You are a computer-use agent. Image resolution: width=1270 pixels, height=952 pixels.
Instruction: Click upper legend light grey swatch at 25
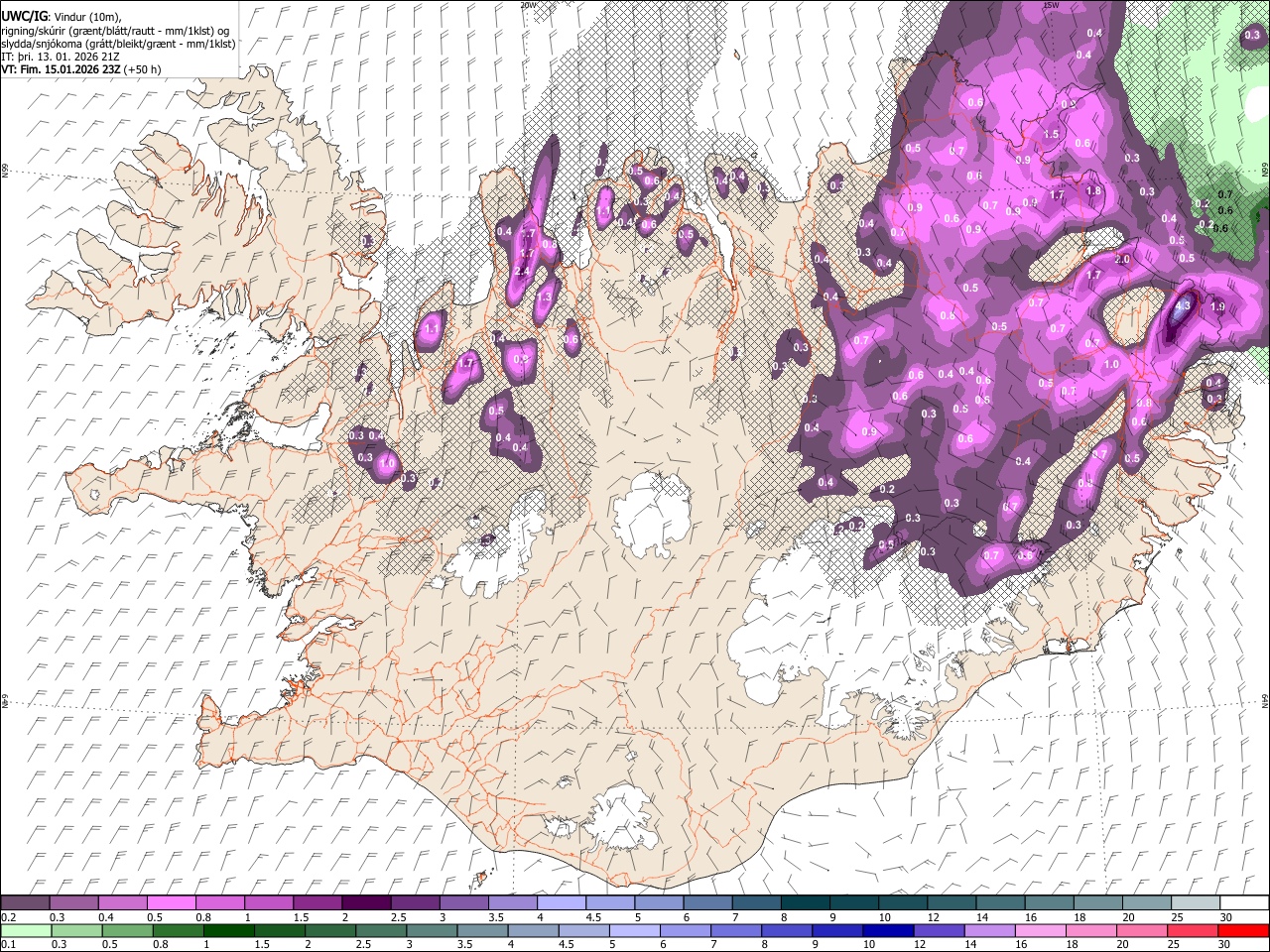1197,903
